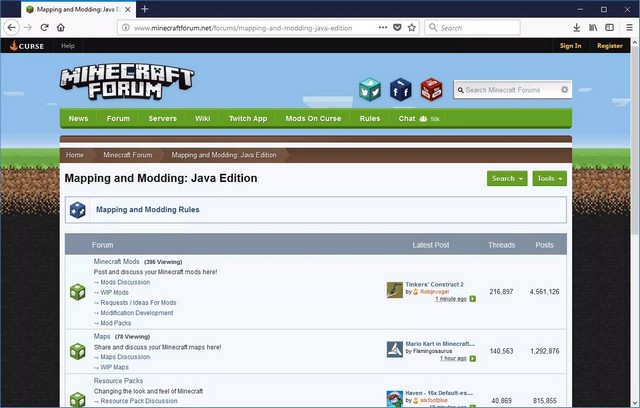Open search settings gear in forum search
Screen dimensions: 640x408
[564, 90]
